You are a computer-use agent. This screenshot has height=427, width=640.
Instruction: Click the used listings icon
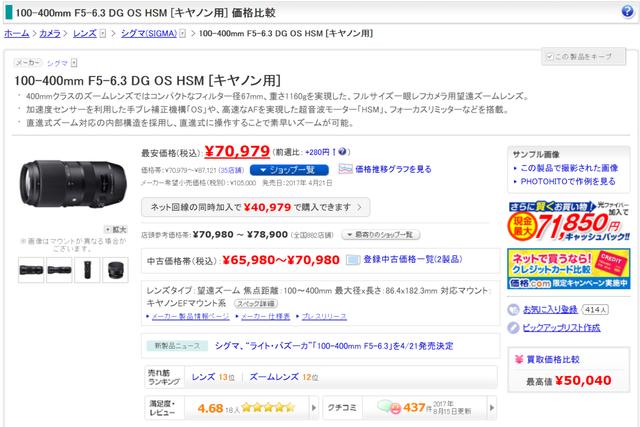[353, 260]
